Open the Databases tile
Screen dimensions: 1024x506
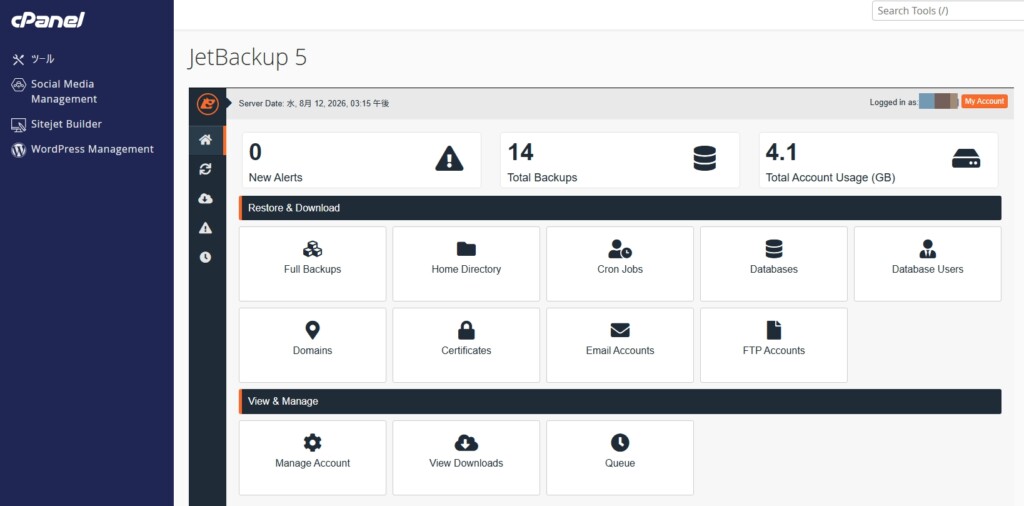[774, 264]
